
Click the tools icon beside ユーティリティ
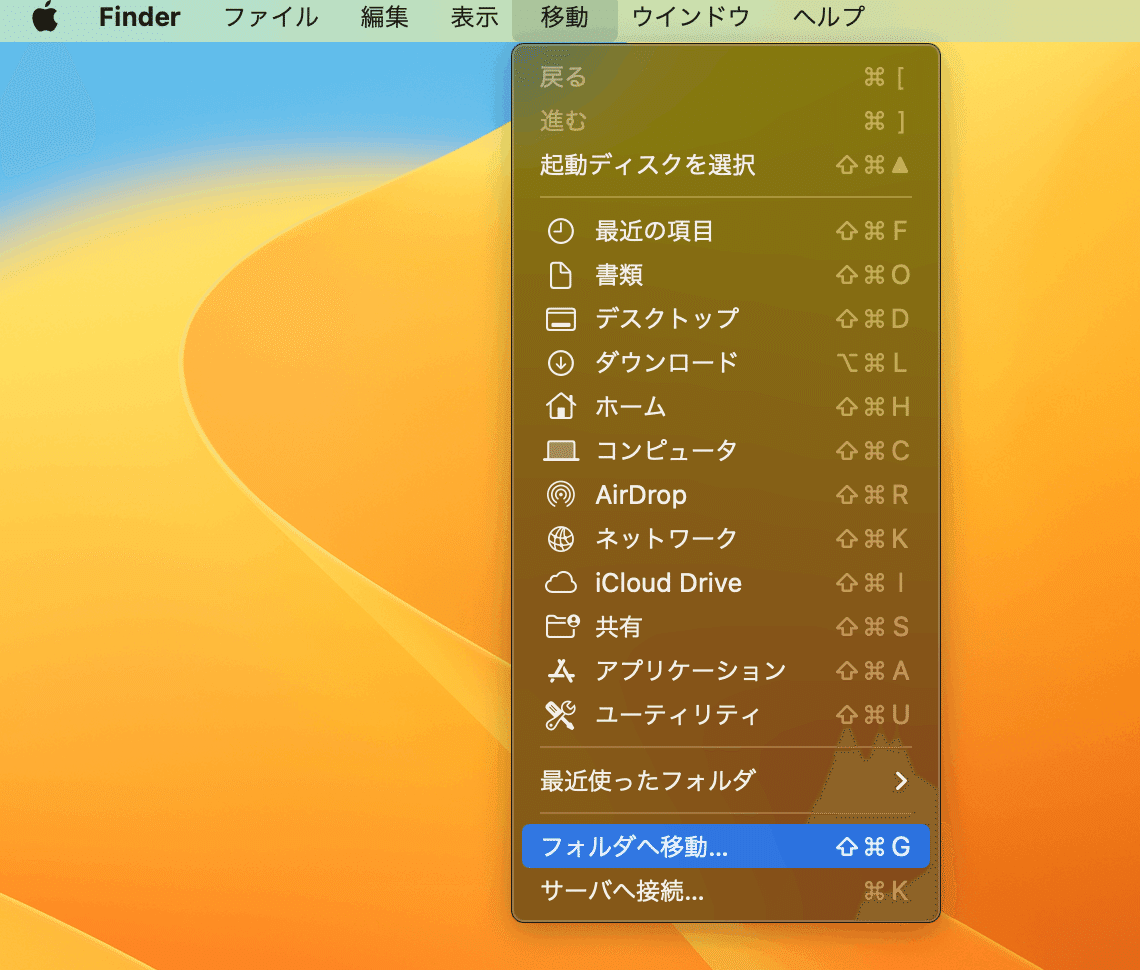[x=561, y=715]
